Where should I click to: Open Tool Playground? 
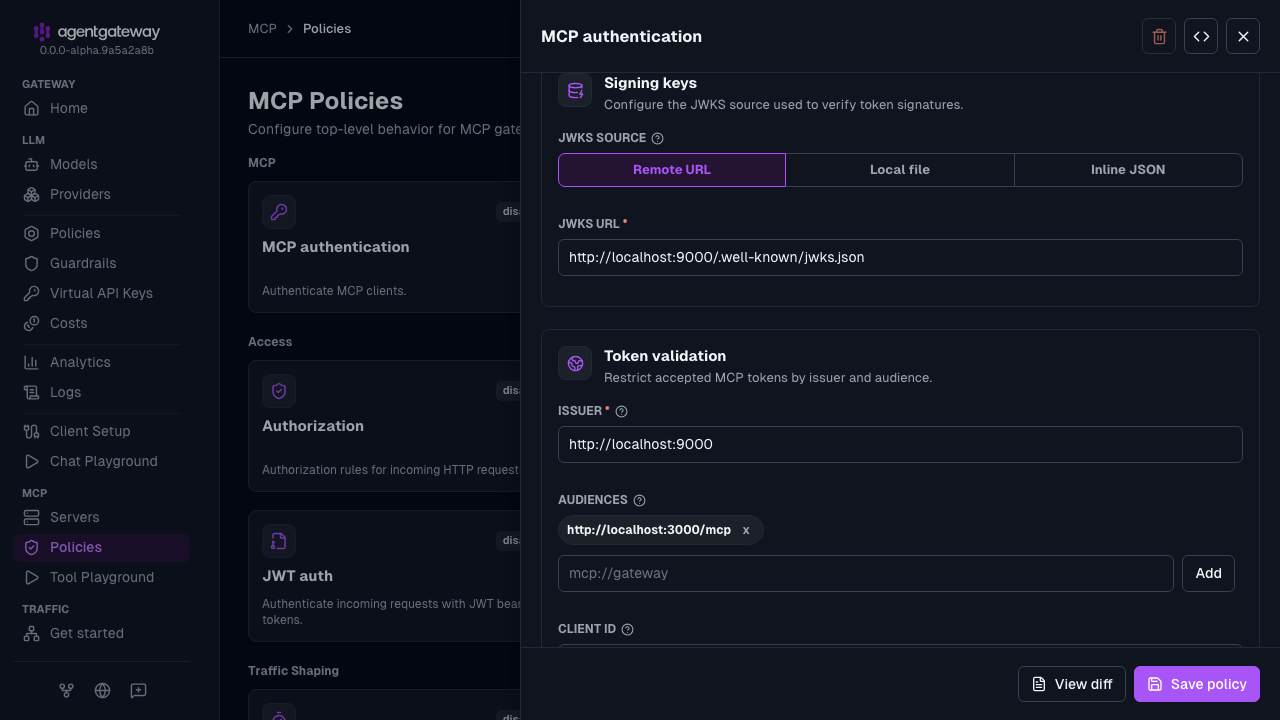[102, 577]
